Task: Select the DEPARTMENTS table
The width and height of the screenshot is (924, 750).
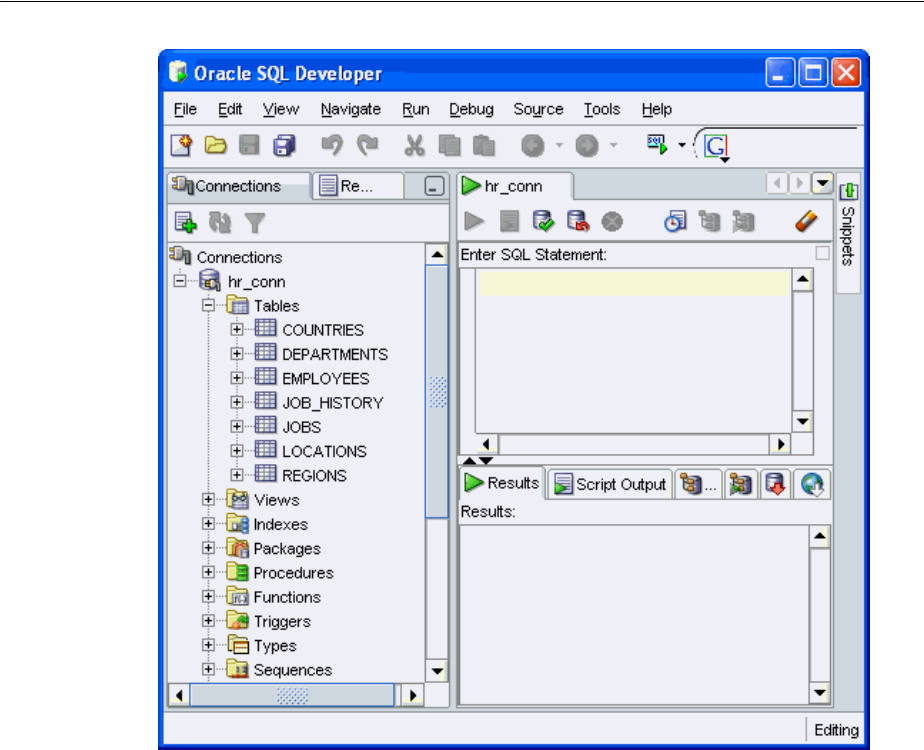Action: (x=335, y=354)
